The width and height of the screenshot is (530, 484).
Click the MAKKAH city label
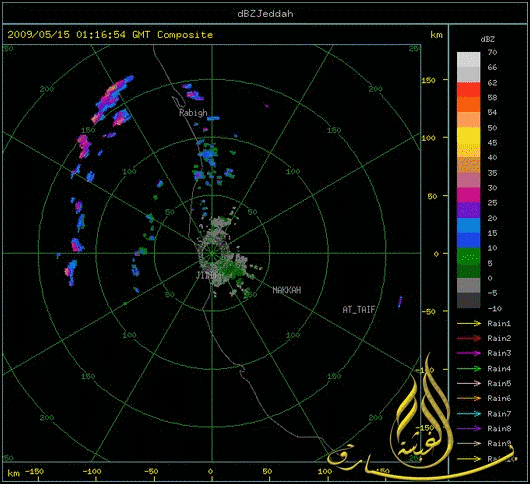point(287,290)
